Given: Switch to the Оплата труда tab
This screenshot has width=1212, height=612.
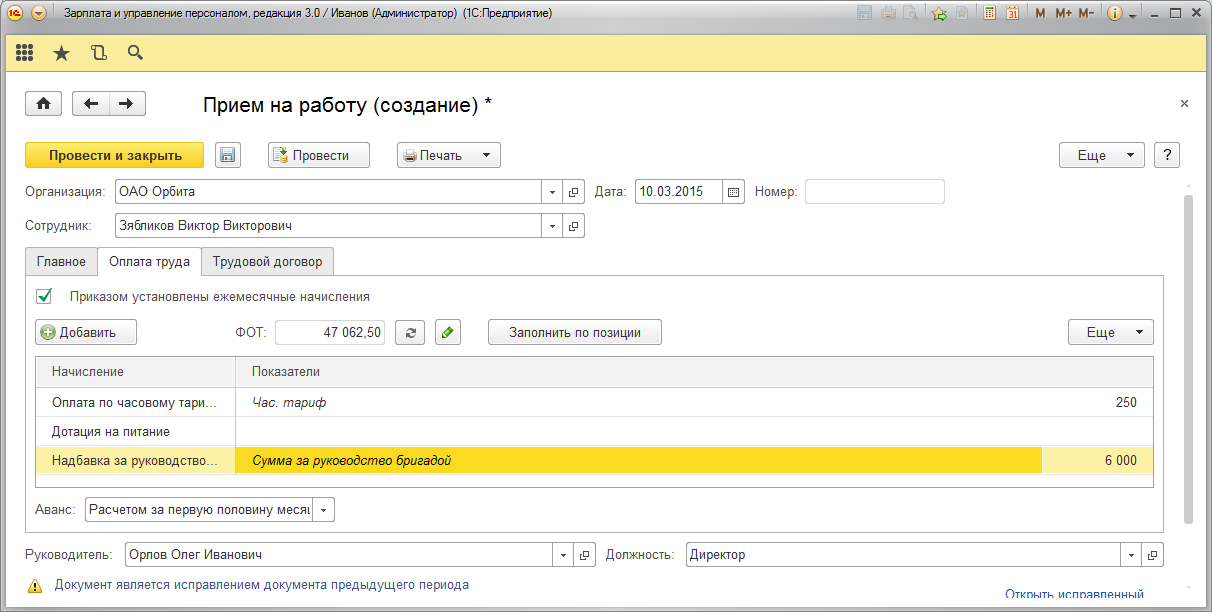Looking at the screenshot, I should click(149, 262).
